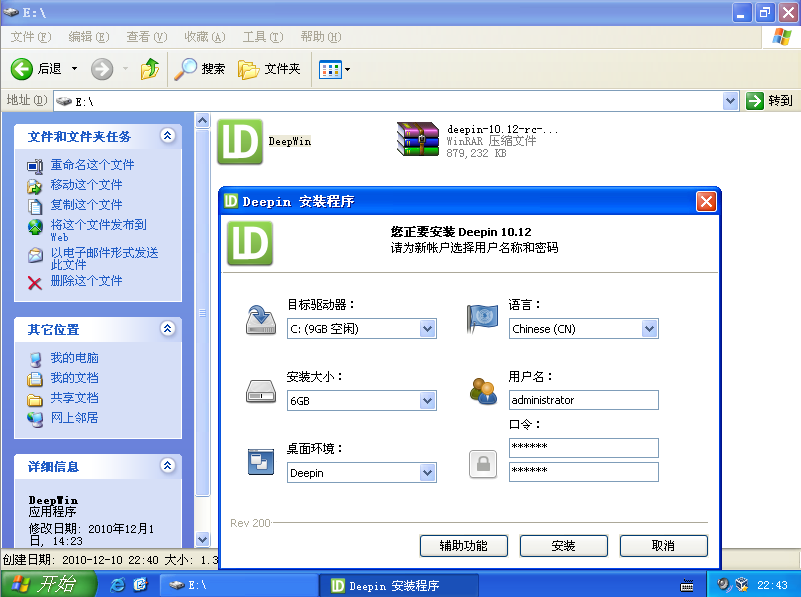Click the 删除这个文件 link

pyautogui.click(x=86, y=281)
